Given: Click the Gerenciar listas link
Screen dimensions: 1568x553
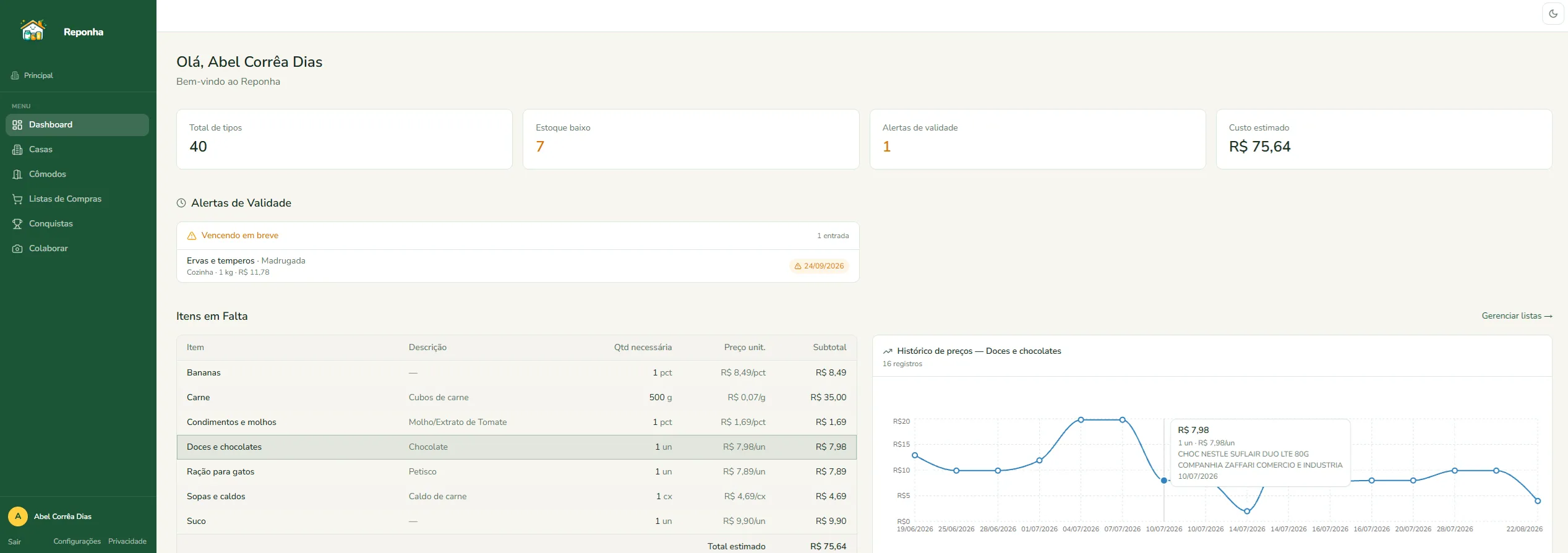Looking at the screenshot, I should click(1517, 315).
